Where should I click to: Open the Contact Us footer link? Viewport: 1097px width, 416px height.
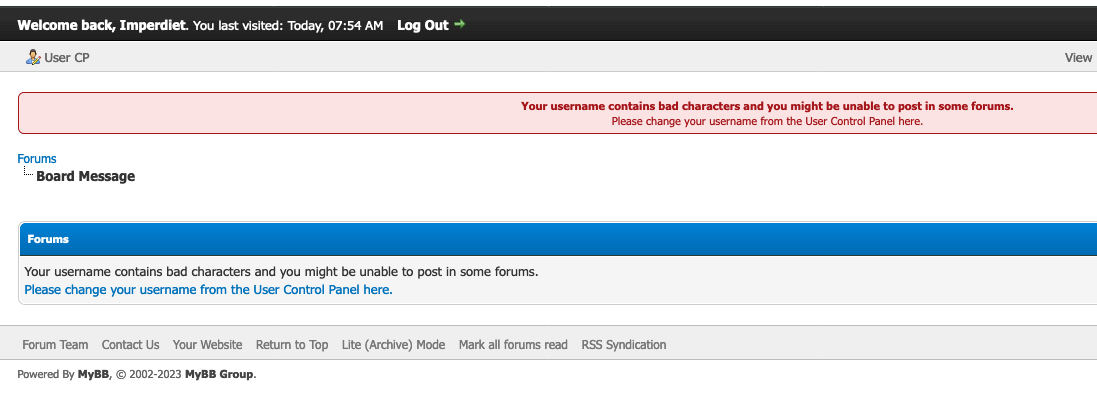130,345
